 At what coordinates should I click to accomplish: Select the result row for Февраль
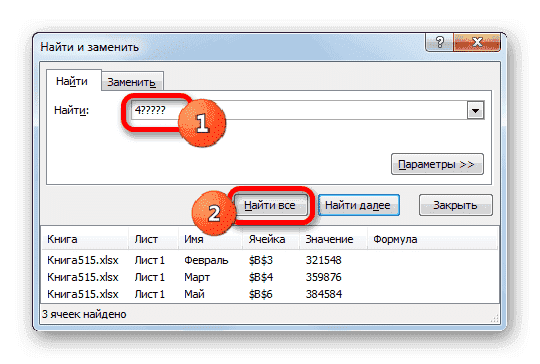270,260
